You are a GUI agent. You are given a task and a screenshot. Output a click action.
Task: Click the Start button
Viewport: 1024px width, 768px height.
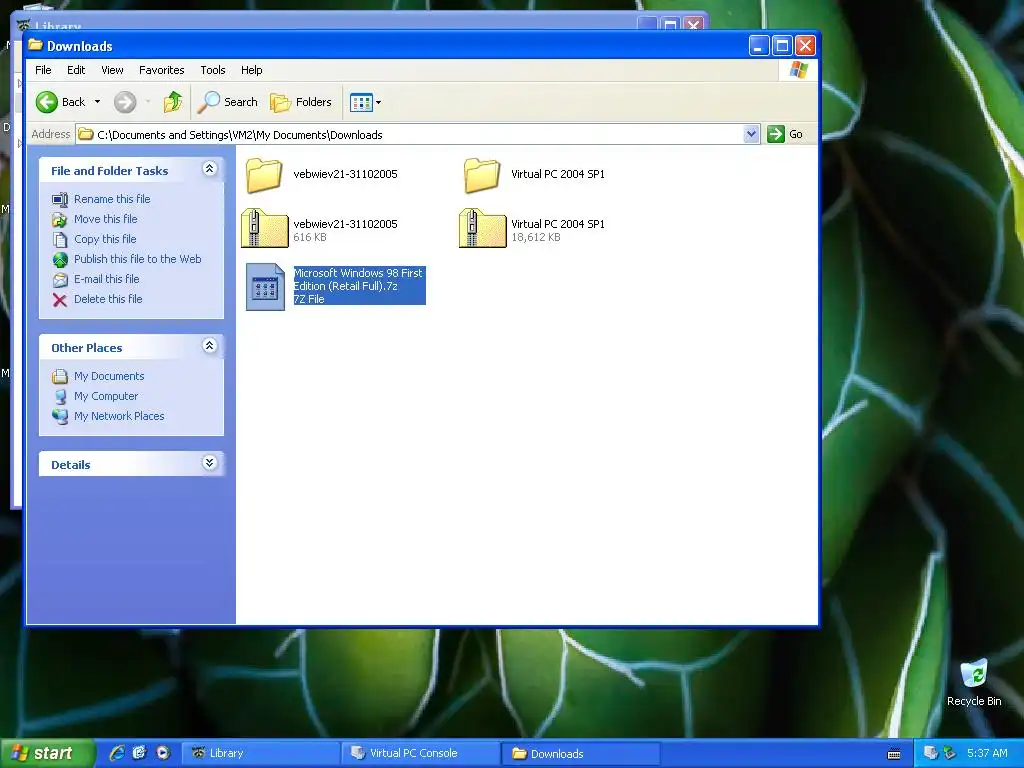[46, 753]
